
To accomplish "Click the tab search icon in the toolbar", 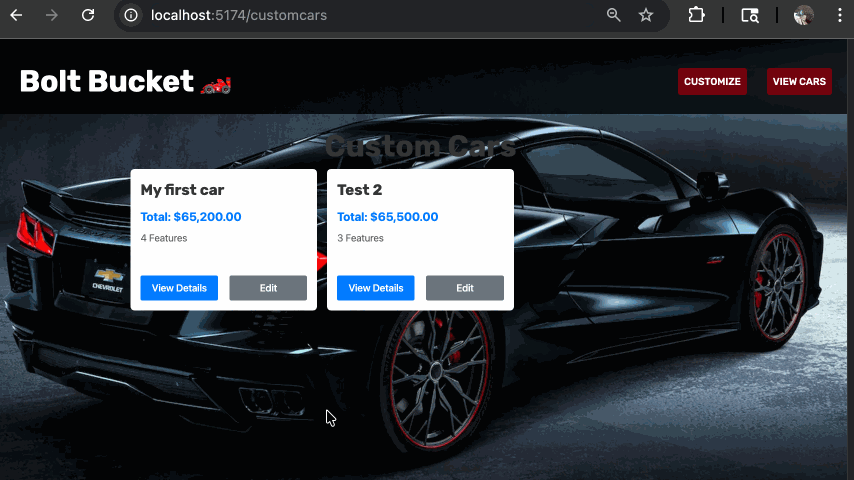I will (x=750, y=15).
